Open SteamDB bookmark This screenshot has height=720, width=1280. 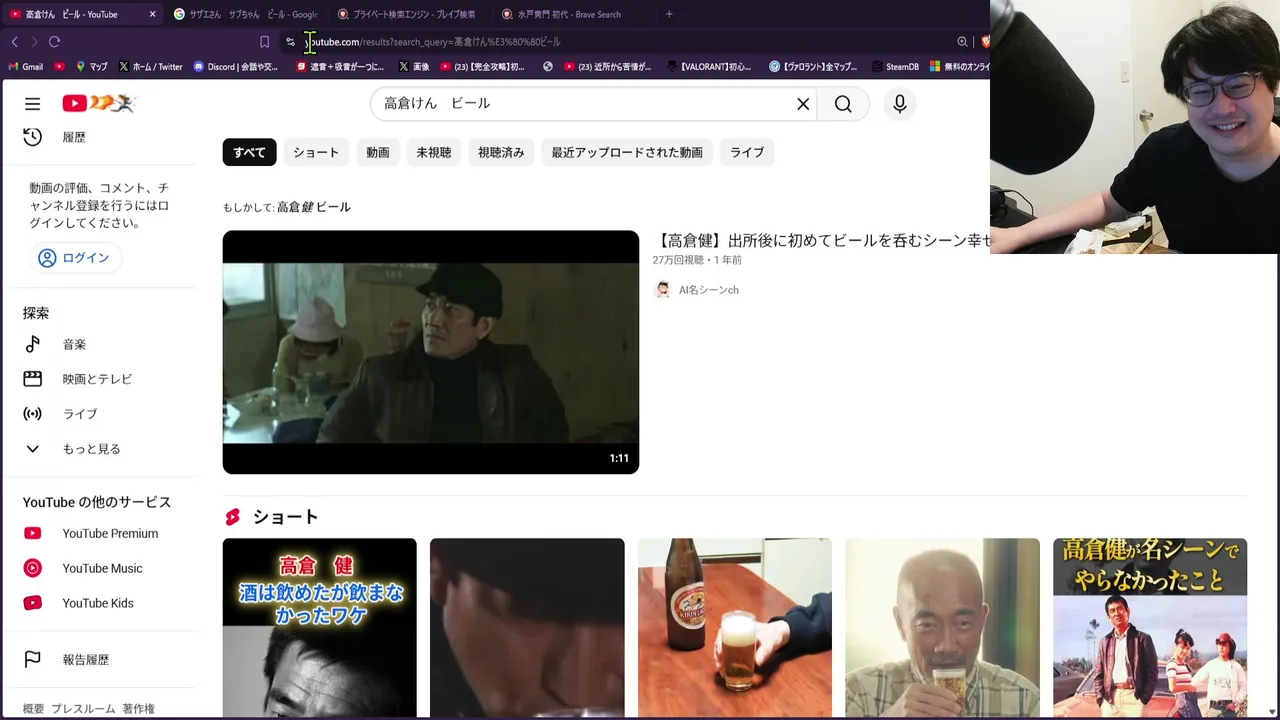pyautogui.click(x=894, y=67)
